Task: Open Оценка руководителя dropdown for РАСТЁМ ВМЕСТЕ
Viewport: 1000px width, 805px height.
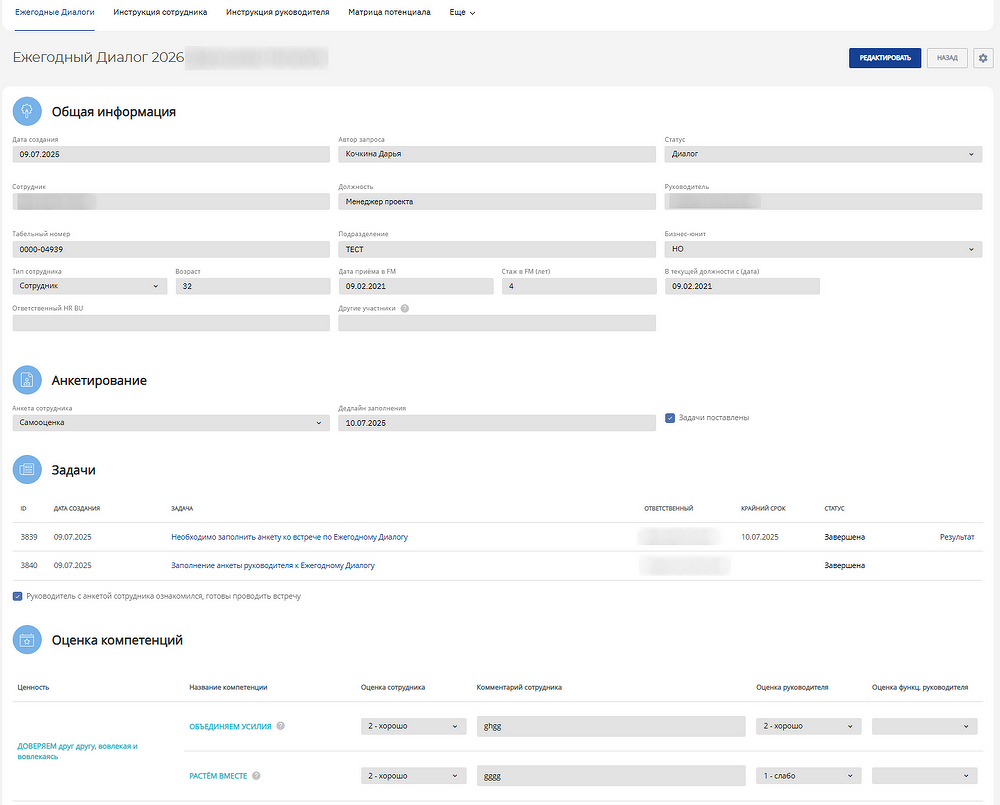Action: click(808, 776)
